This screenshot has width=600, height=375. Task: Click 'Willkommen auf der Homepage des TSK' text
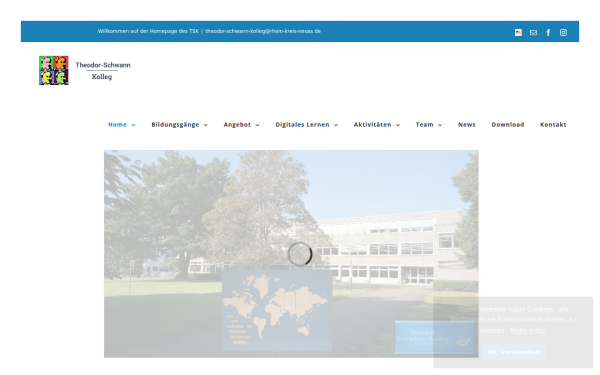coord(148,31)
